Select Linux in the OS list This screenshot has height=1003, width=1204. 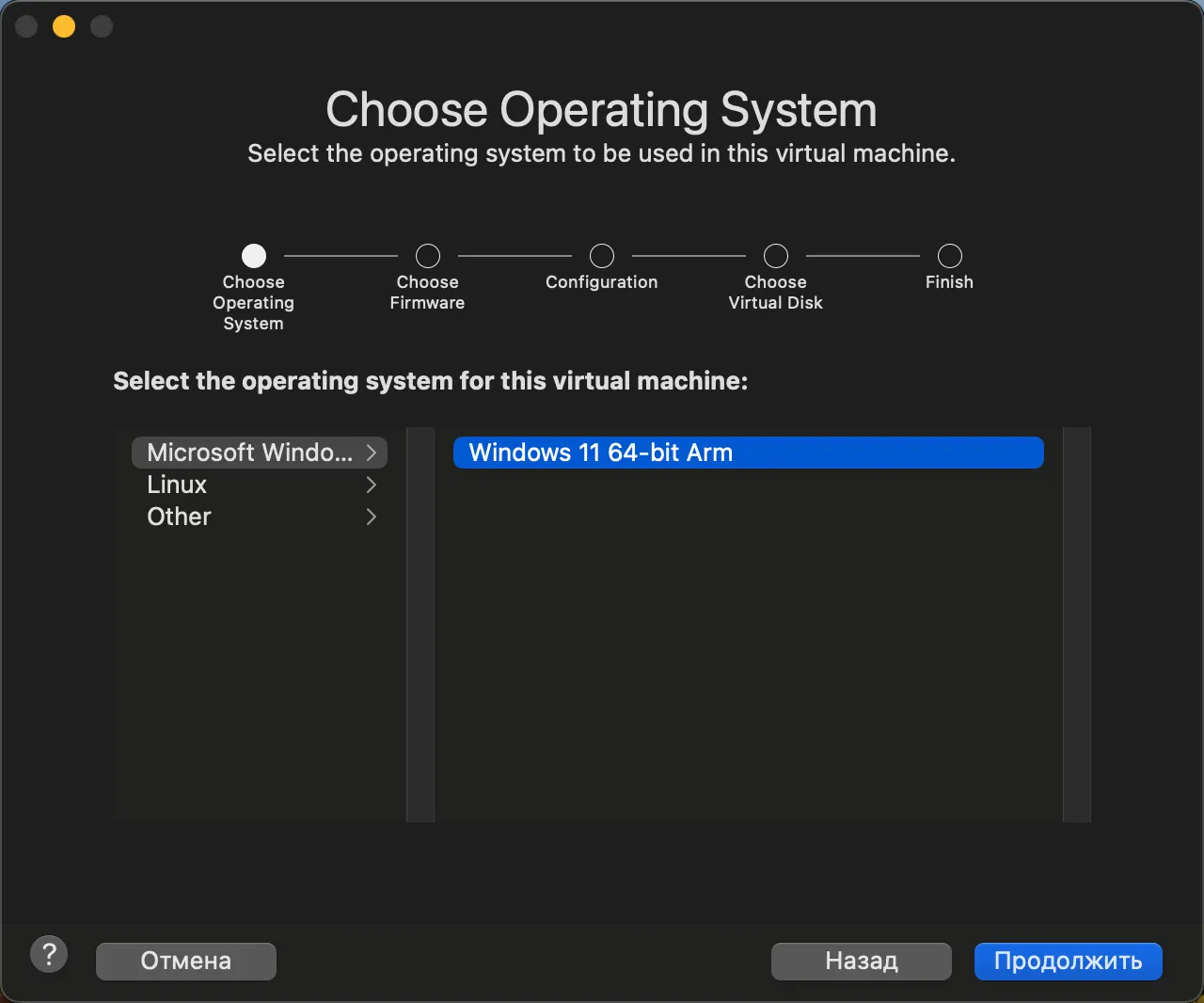[260, 485]
